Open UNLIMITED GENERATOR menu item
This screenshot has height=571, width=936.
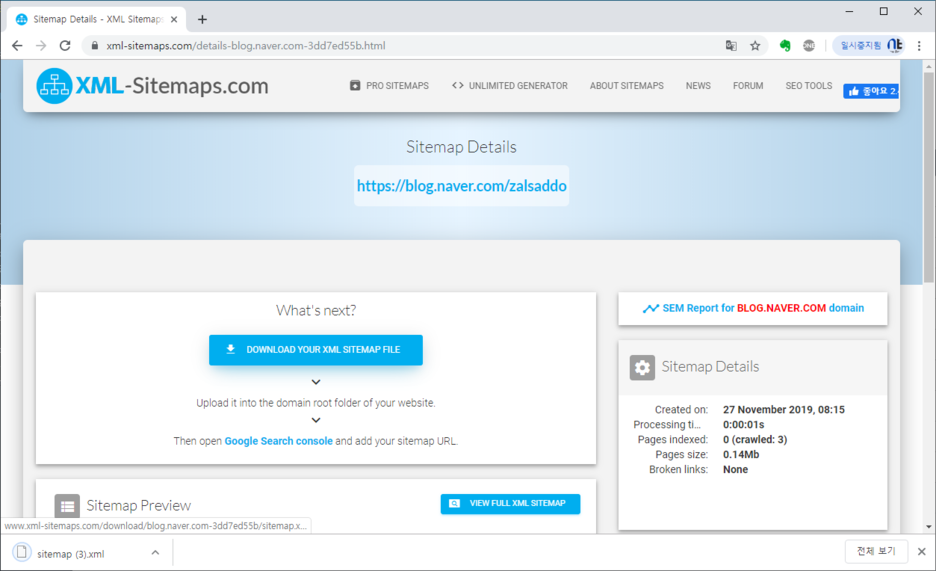pos(510,85)
